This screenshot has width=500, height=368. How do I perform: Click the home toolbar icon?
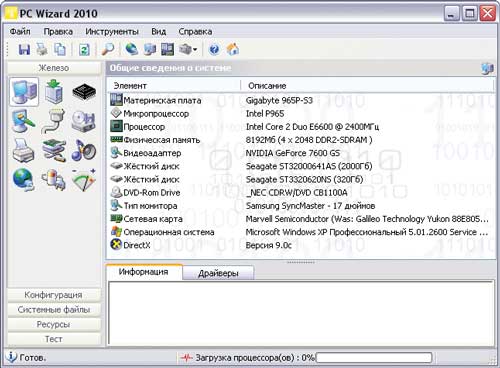(233, 50)
